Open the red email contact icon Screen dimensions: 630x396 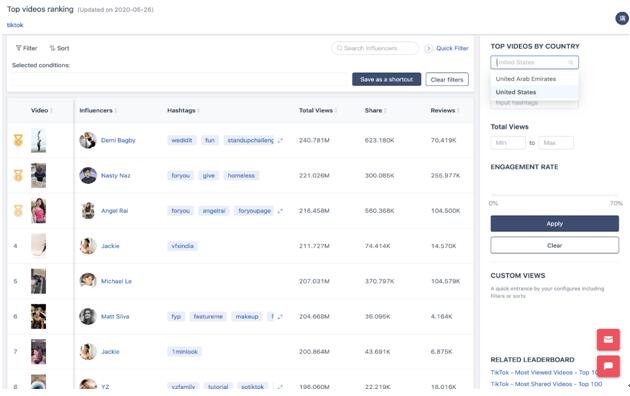click(x=608, y=340)
